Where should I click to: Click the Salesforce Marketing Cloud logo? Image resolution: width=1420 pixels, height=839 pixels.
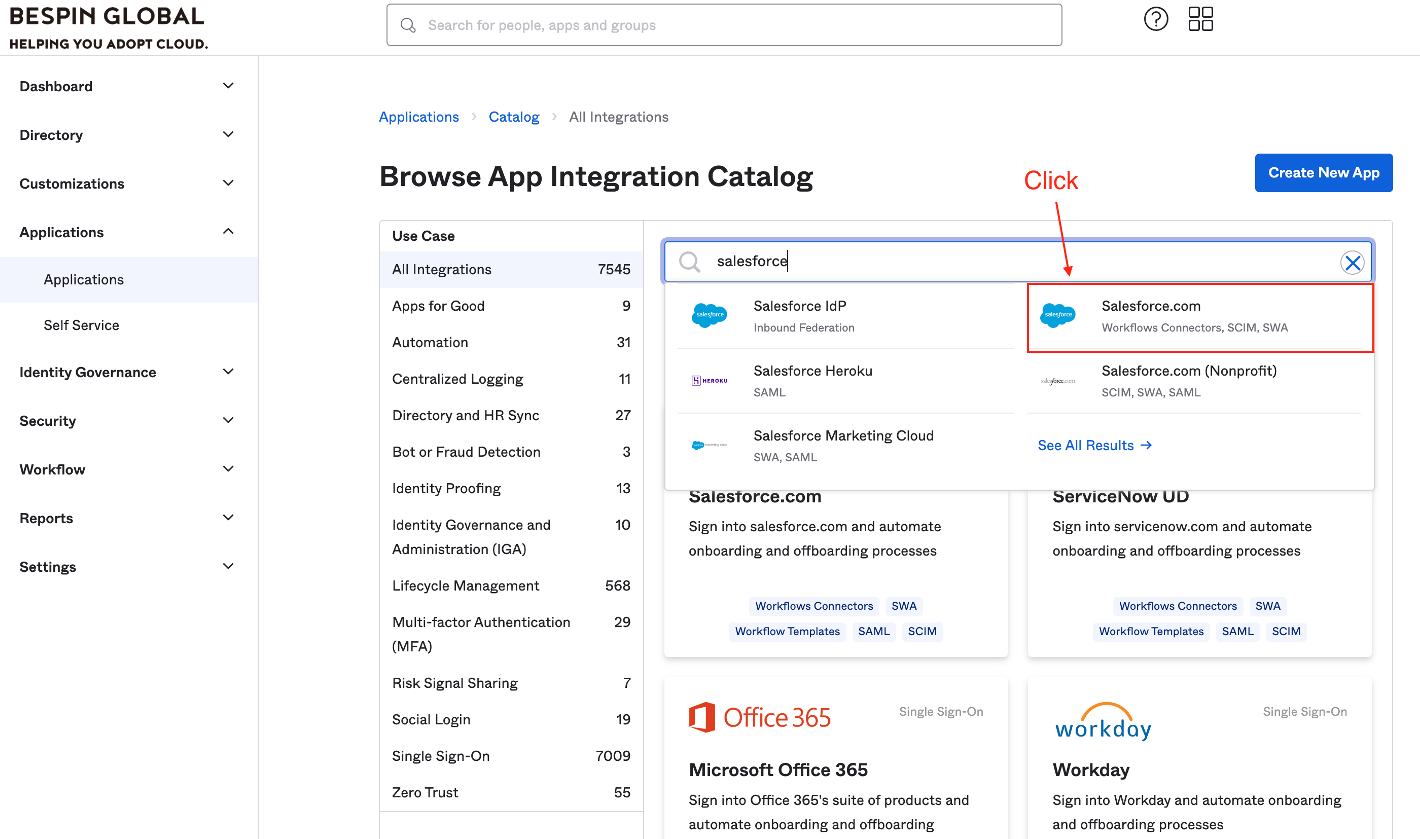710,446
